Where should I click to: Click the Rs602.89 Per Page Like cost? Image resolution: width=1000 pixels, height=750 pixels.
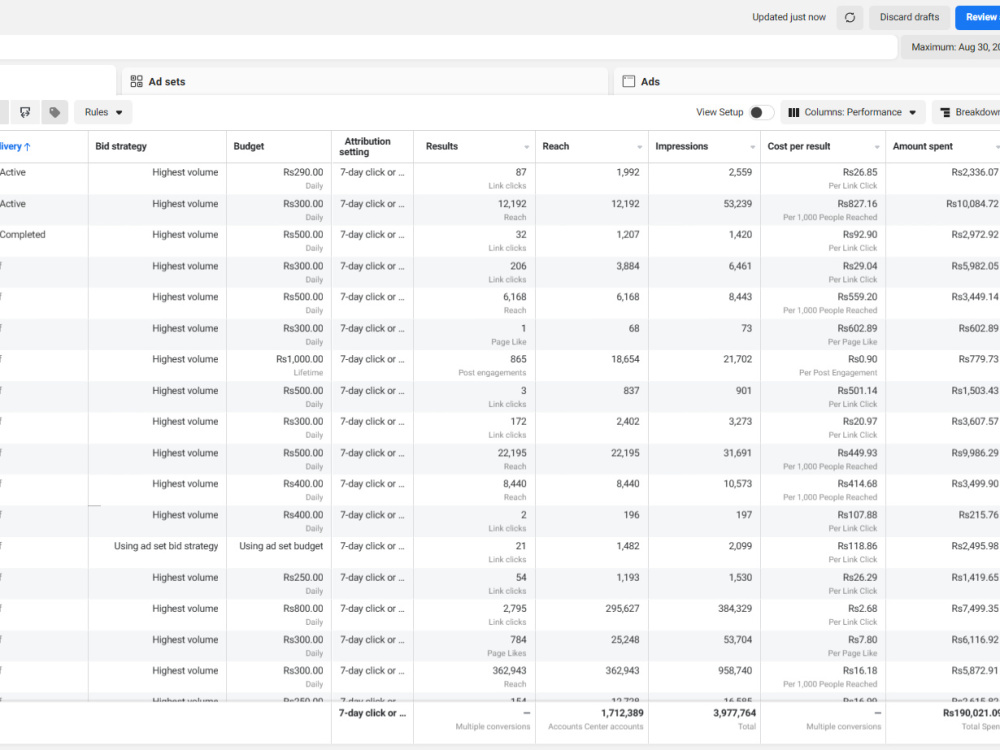[857, 328]
